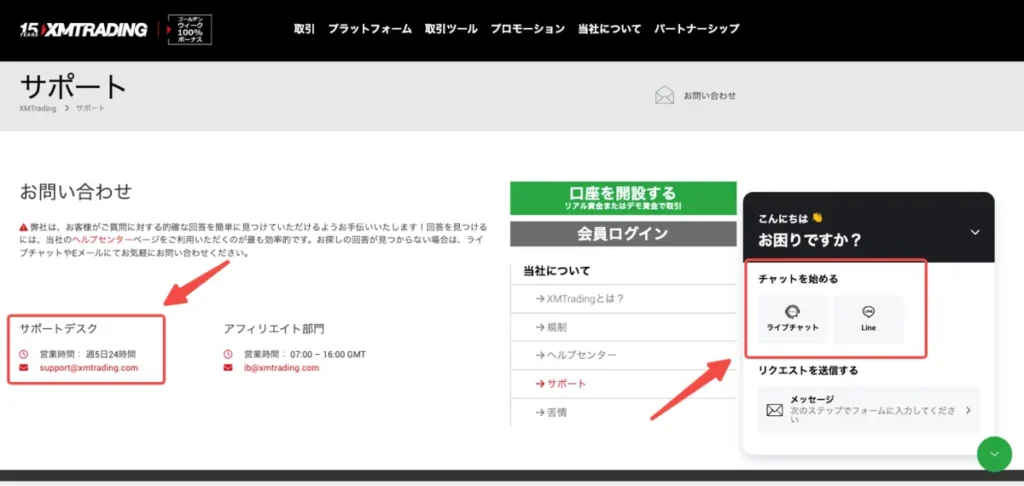The height and width of the screenshot is (486, 1024).
Task: Click the envelope icon in メッセージ row
Action: click(x=775, y=410)
